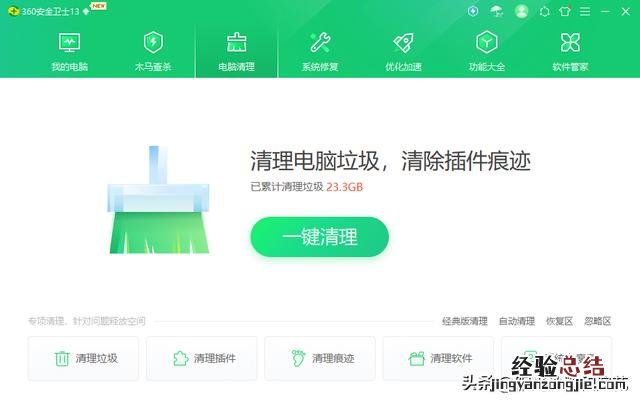Click the umbrella protection icon in title bar
Image resolution: width=640 pixels, height=403 pixels.
point(497,11)
